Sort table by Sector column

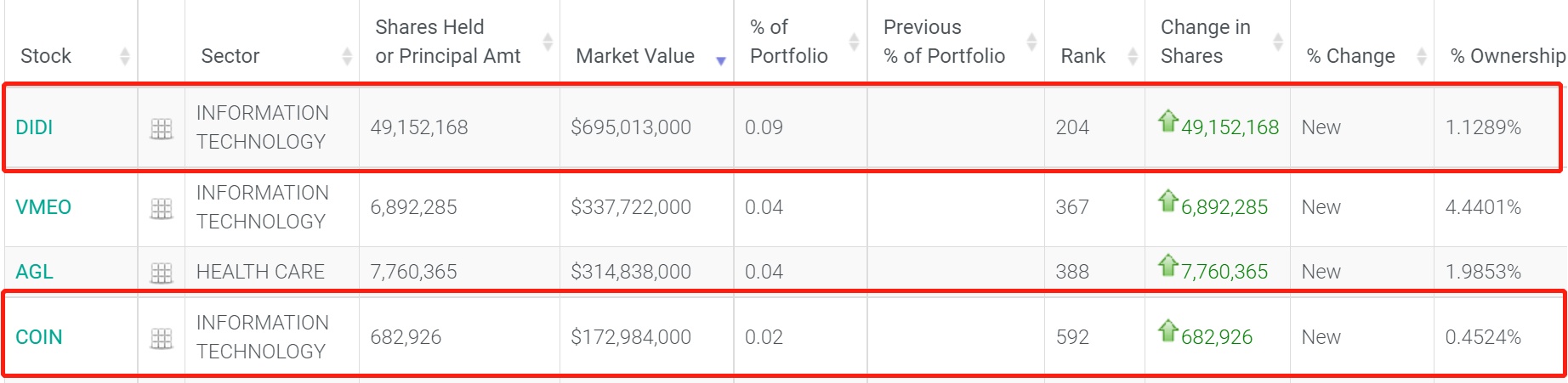click(x=230, y=56)
